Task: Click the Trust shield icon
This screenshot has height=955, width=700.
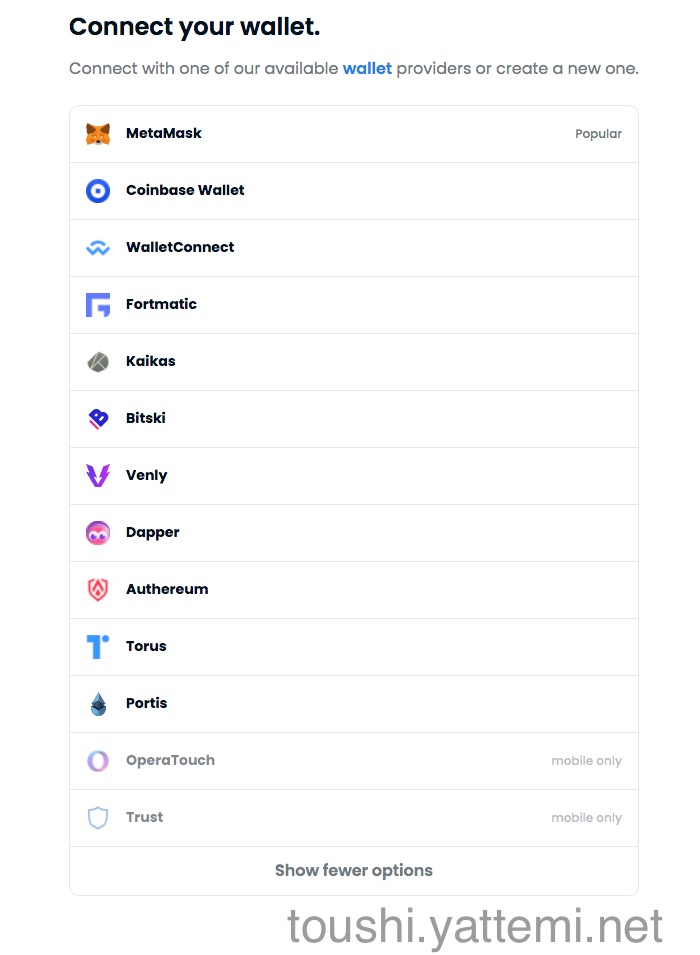Action: pos(98,818)
